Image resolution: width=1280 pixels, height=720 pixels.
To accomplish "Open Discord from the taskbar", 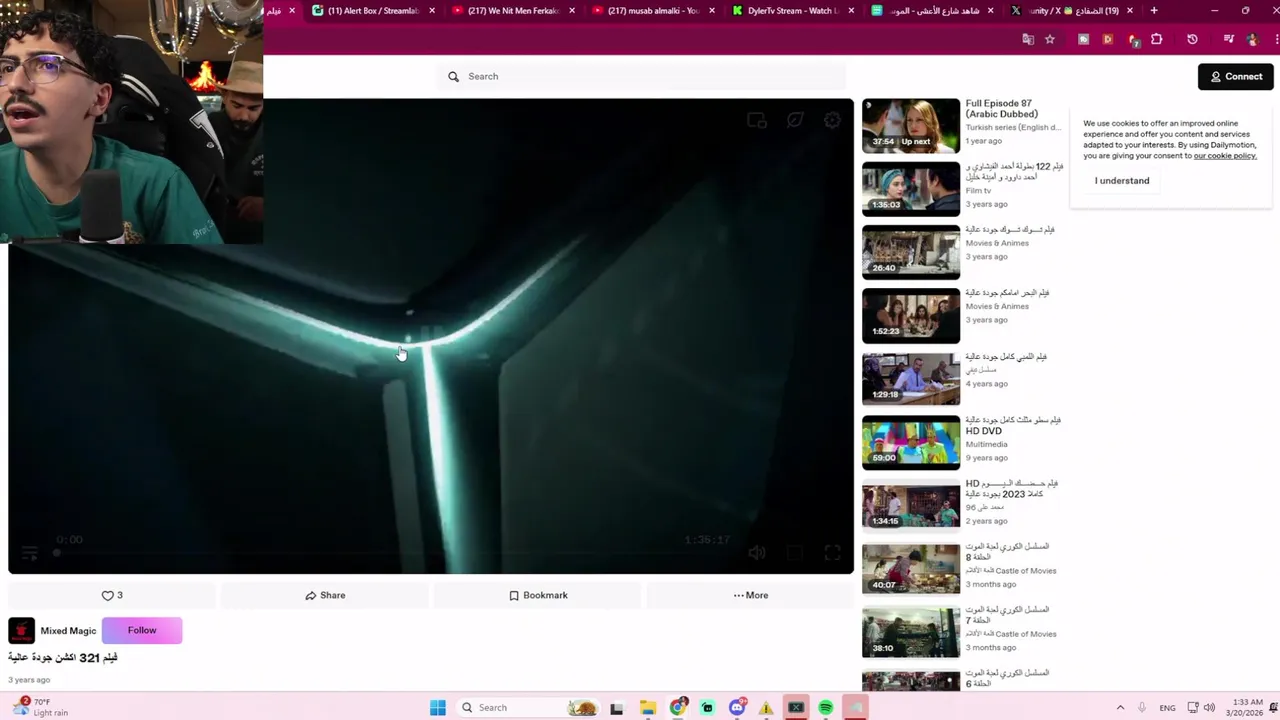I will point(737,708).
